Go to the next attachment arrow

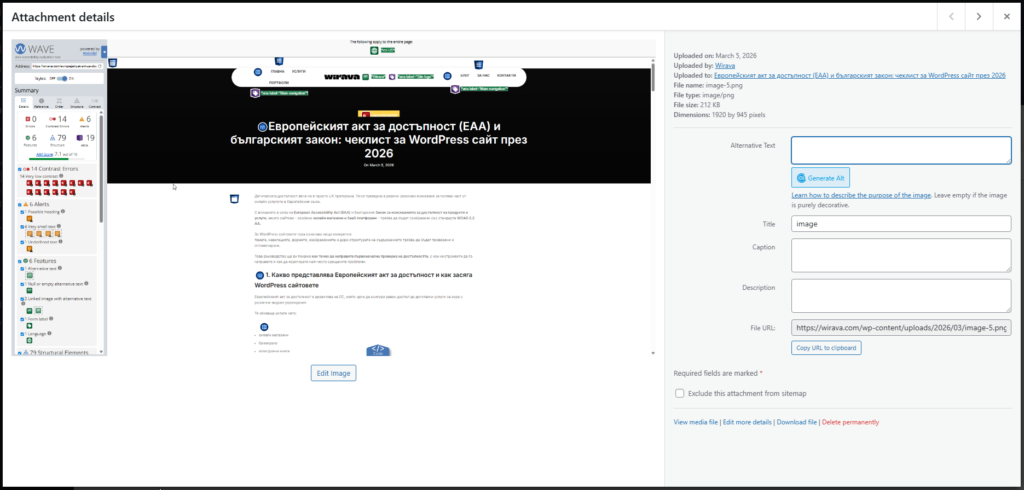pyautogui.click(x=979, y=17)
